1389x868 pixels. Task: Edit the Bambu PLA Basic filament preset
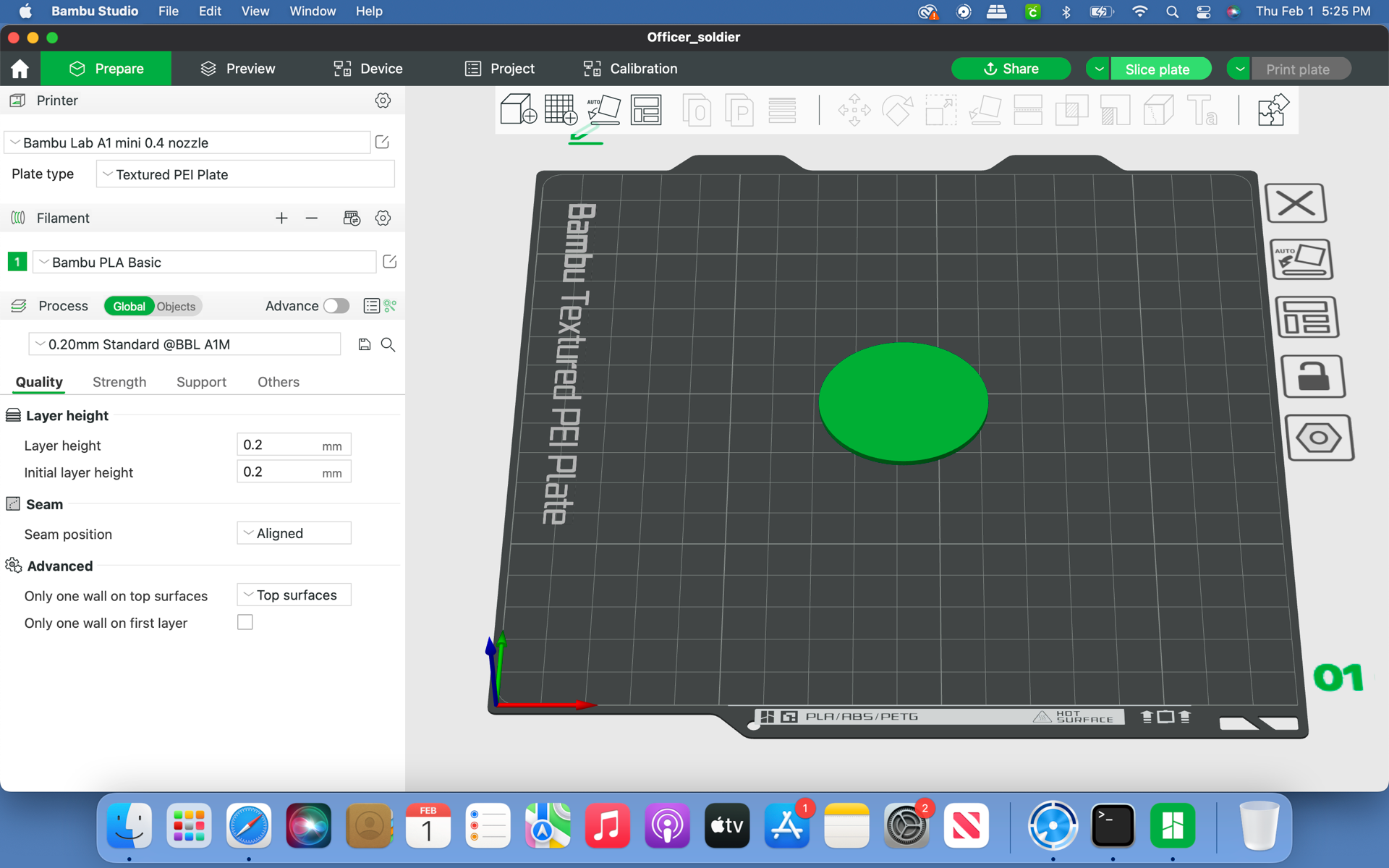coord(389,262)
